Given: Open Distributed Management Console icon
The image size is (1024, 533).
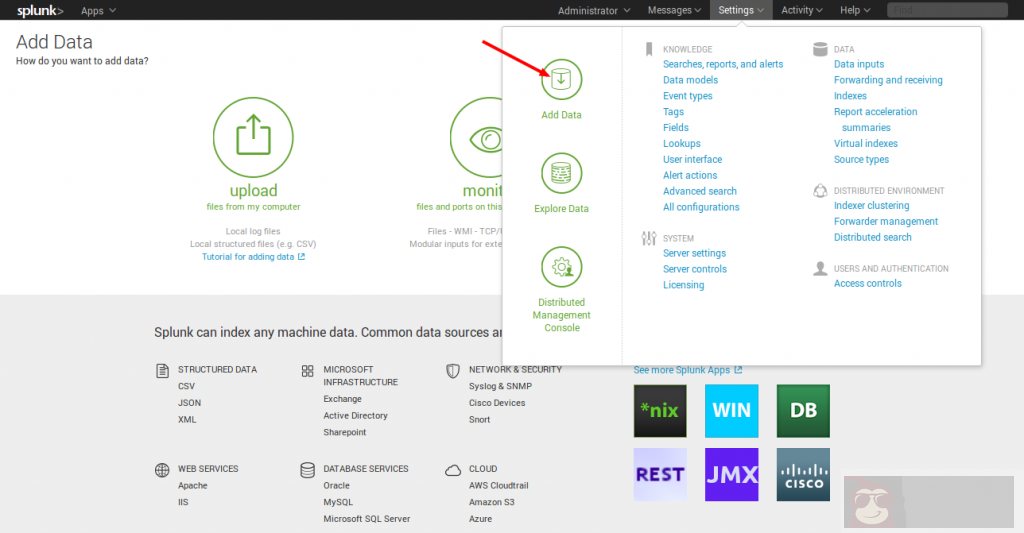Looking at the screenshot, I should coord(561,267).
